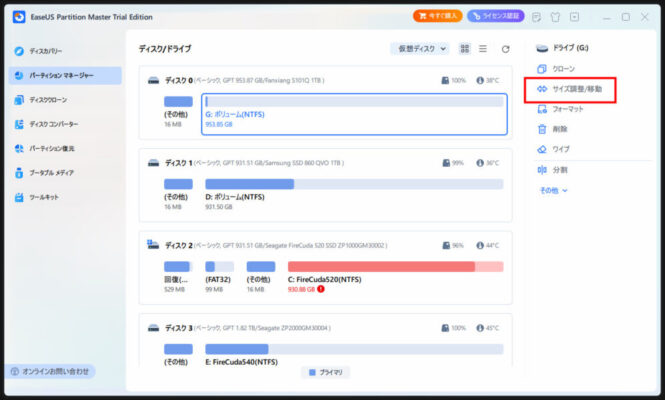Open the pending task list icon in title bar
Viewport: 665px width, 400px height.
click(x=536, y=17)
